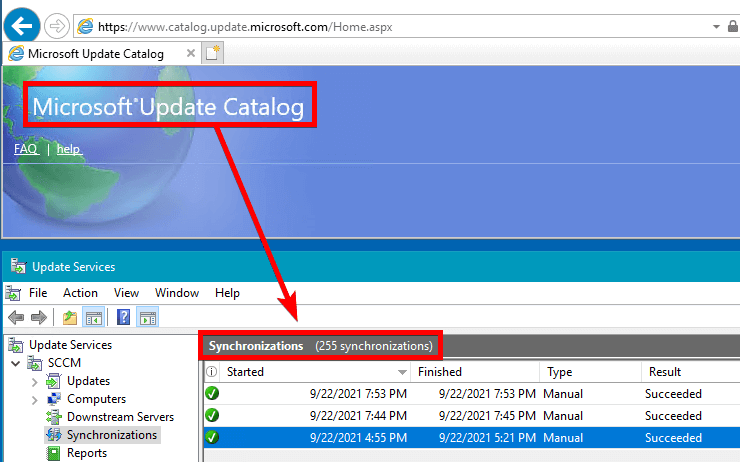
Task: Select the SCCM server tree node
Action: (64, 363)
